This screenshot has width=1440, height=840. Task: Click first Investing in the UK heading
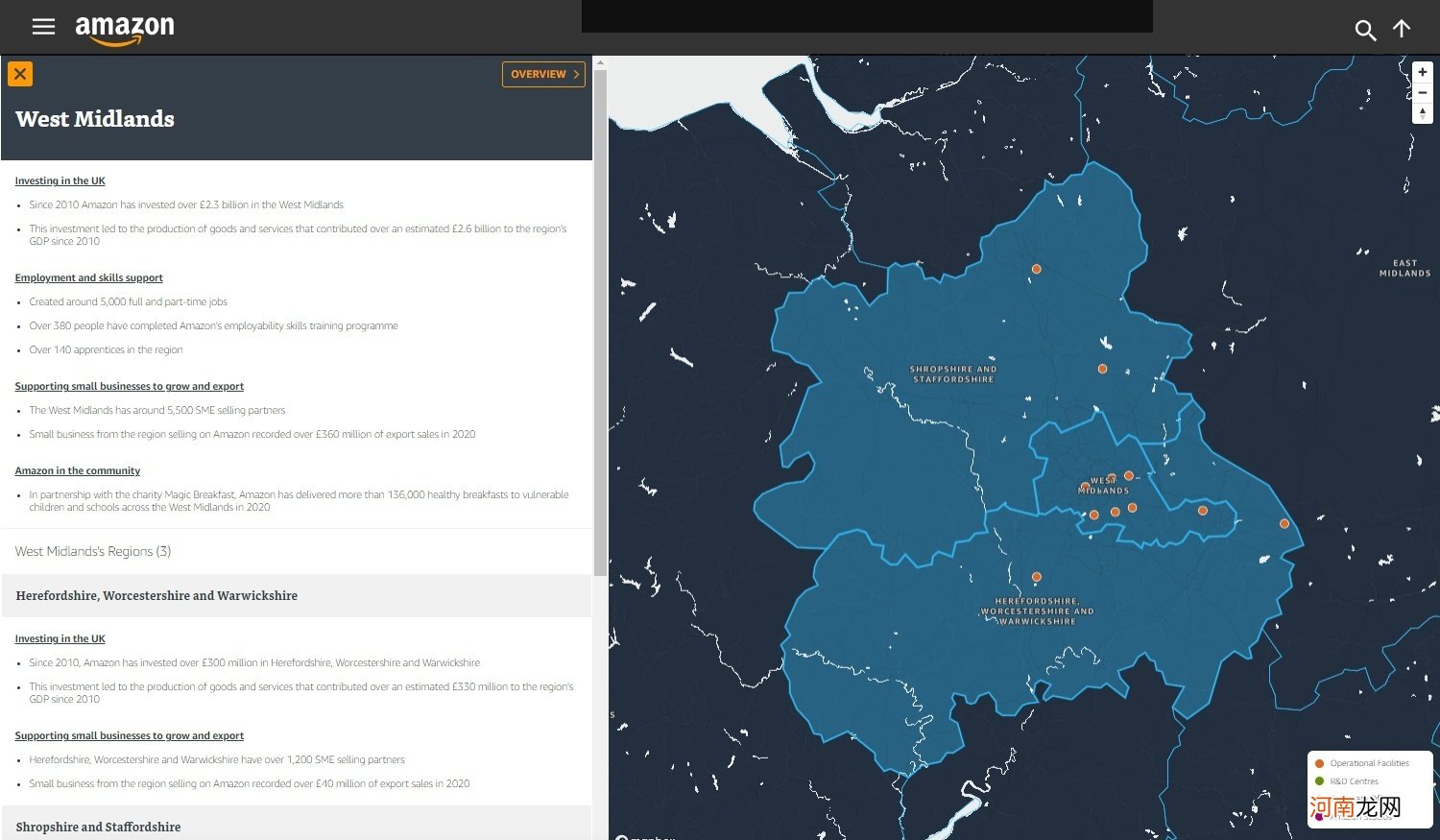[x=60, y=180]
